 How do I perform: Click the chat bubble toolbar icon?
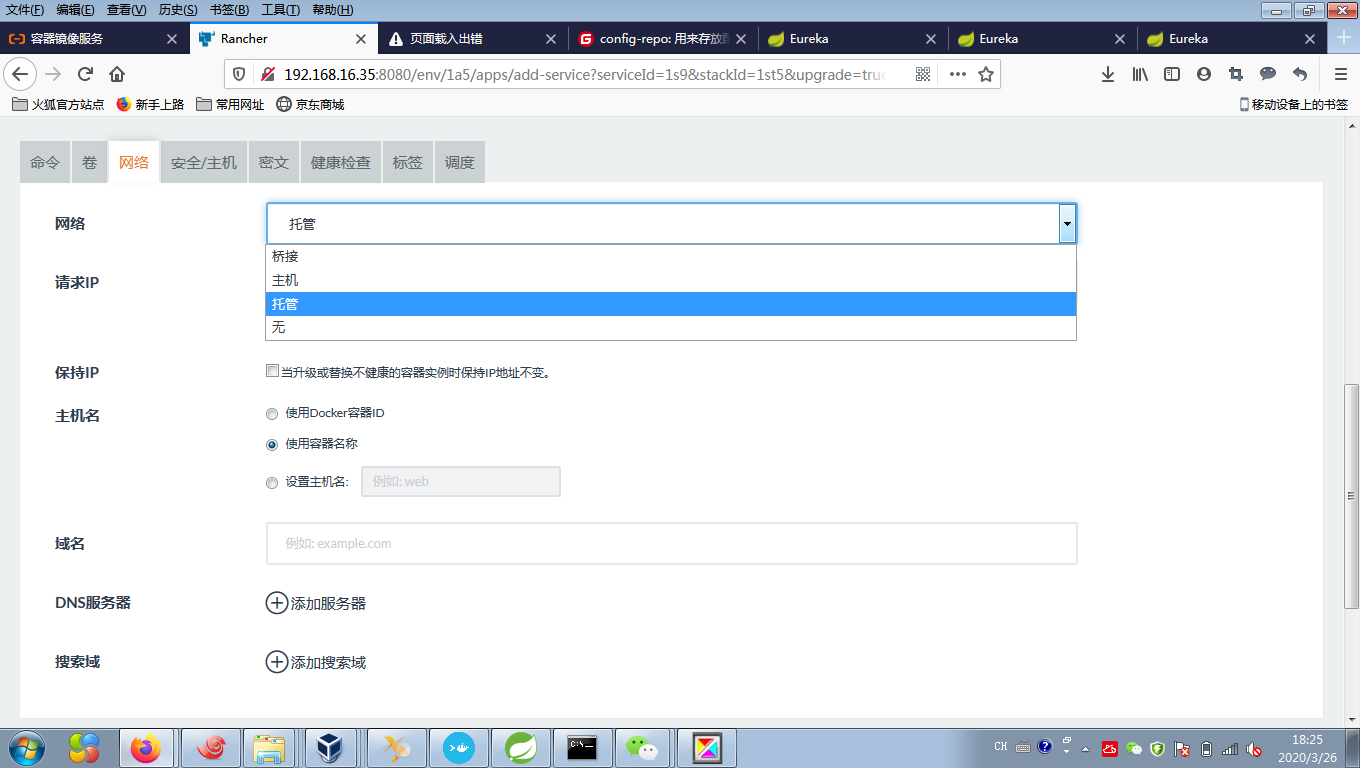point(1268,74)
